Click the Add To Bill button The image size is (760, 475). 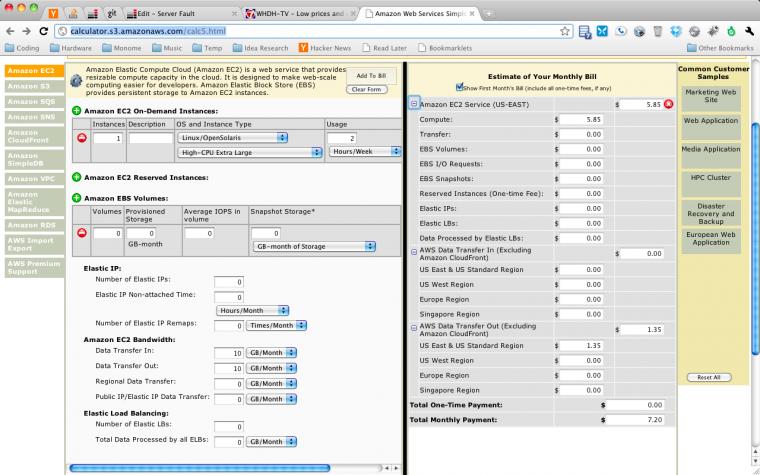coord(371,76)
